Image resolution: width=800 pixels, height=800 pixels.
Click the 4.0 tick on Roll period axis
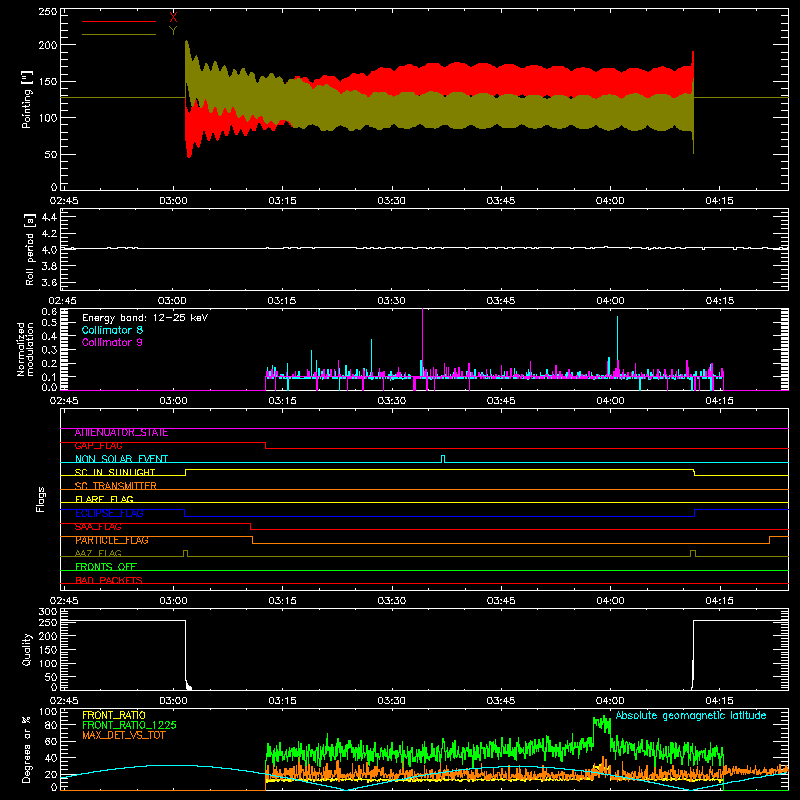click(x=49, y=249)
